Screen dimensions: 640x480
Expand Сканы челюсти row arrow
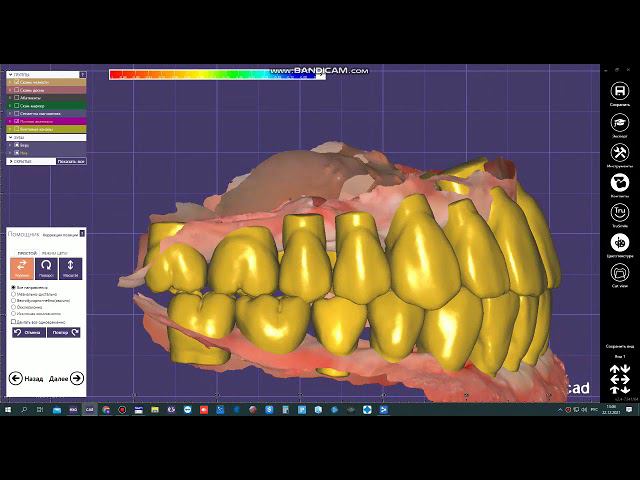pyautogui.click(x=10, y=82)
